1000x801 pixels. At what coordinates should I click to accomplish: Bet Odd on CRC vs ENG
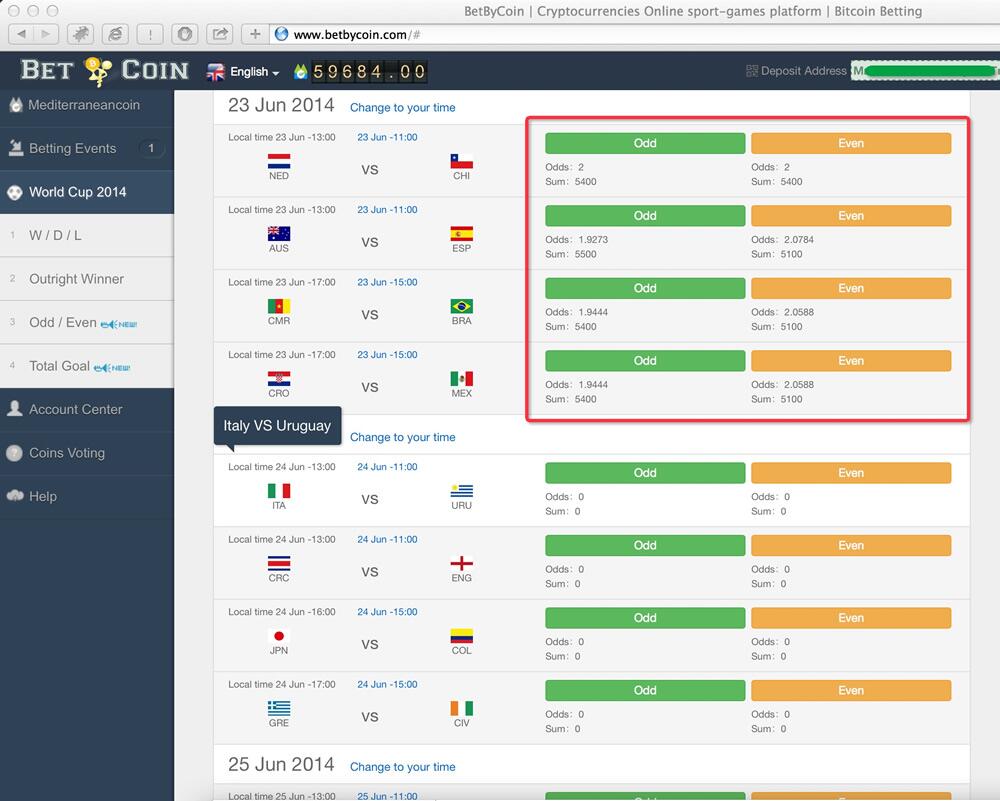[x=645, y=545]
